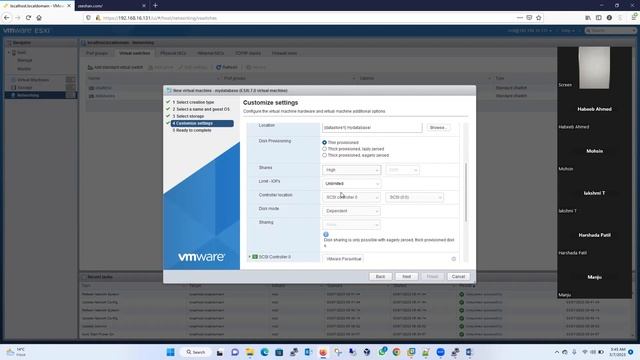640x360 pixels.
Task: Click the greyed-out Finish button
Action: pyautogui.click(x=432, y=277)
